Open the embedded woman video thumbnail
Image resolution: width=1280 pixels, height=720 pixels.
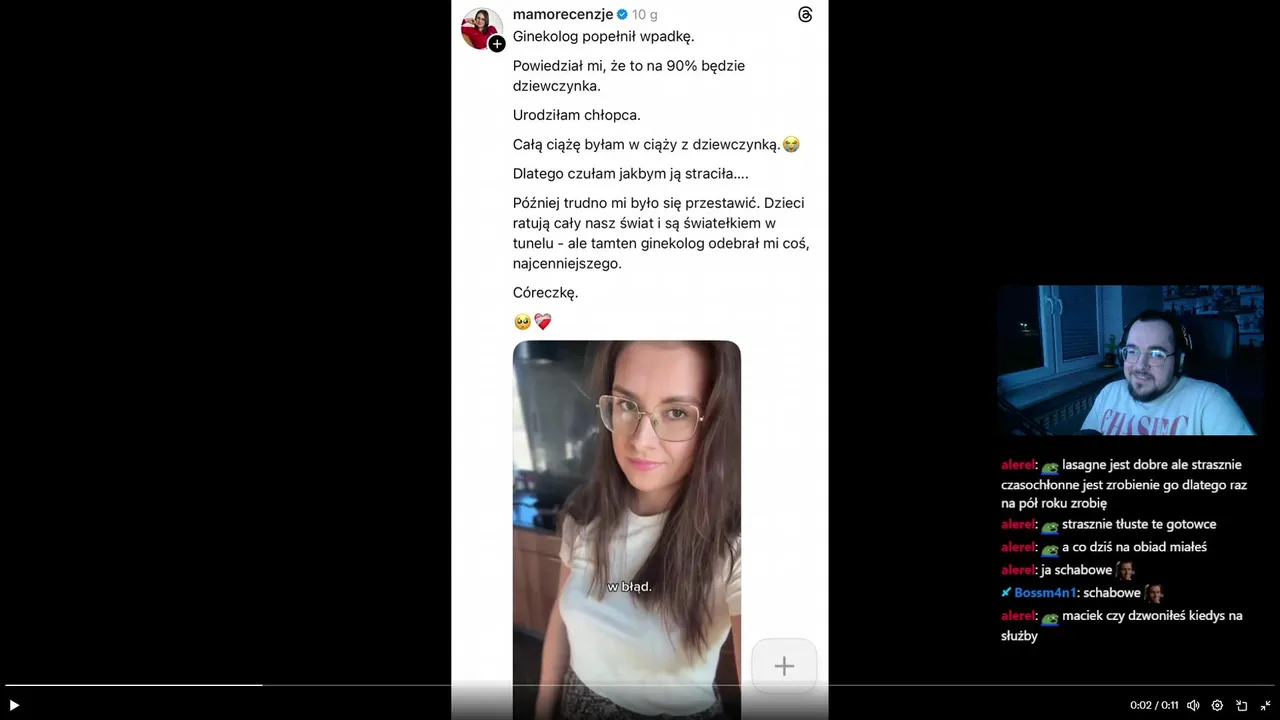click(x=627, y=530)
